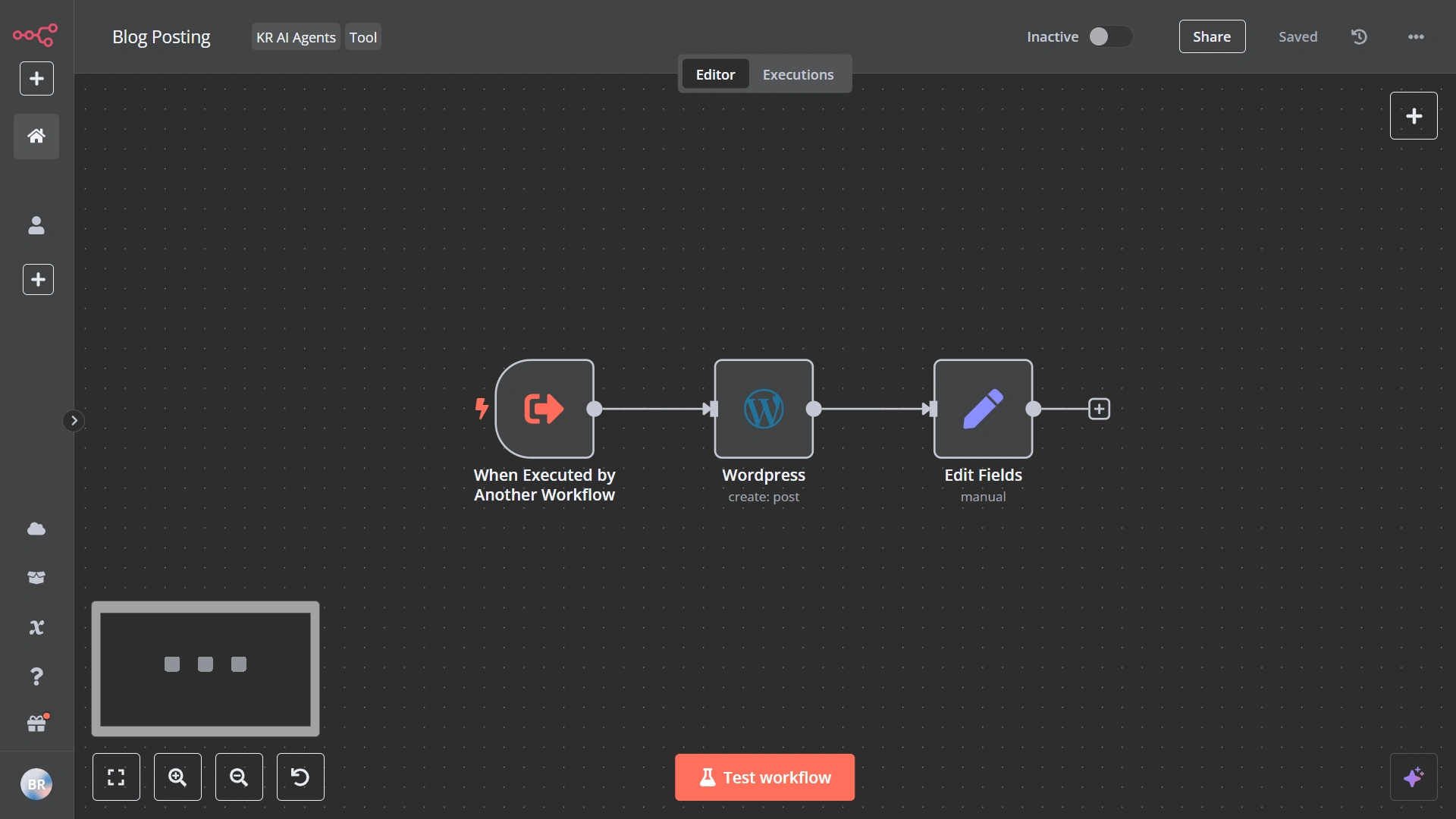Click the Share button

(x=1212, y=36)
